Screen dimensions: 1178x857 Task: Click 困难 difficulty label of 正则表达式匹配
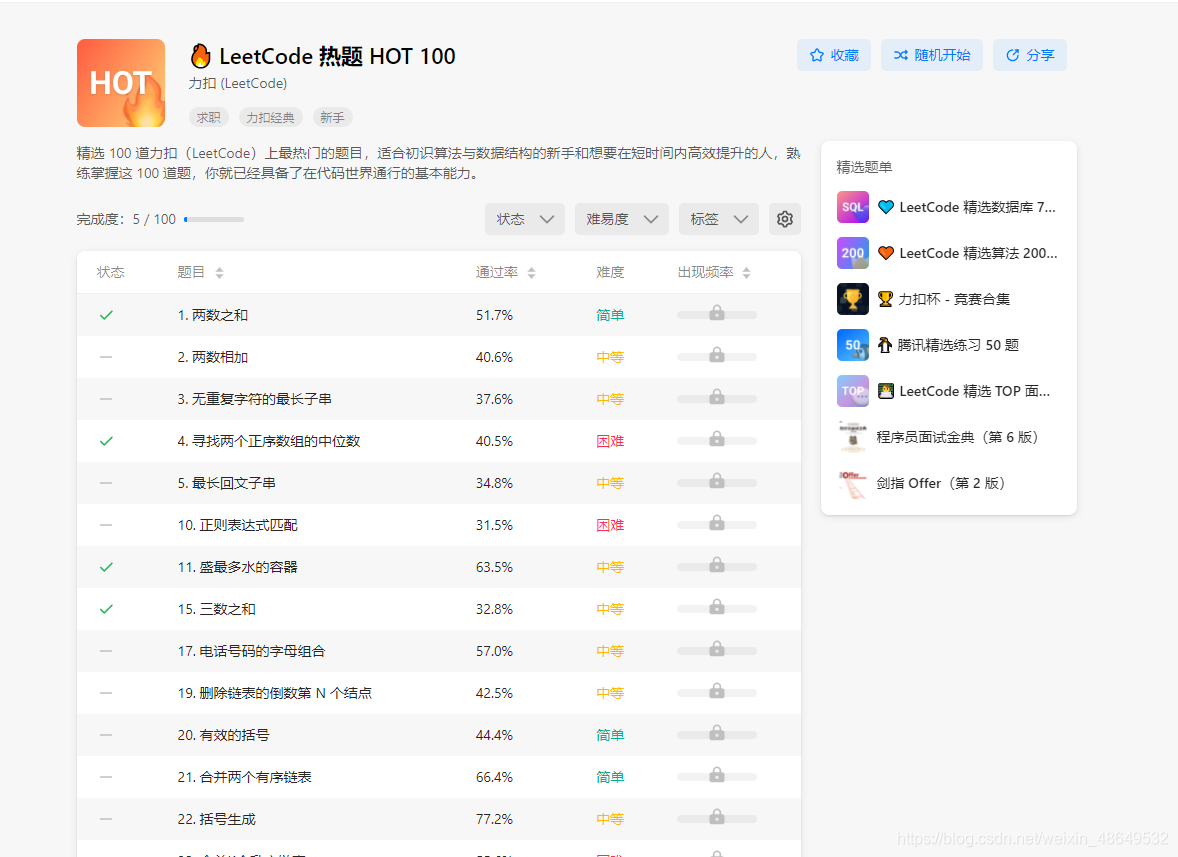click(610, 526)
